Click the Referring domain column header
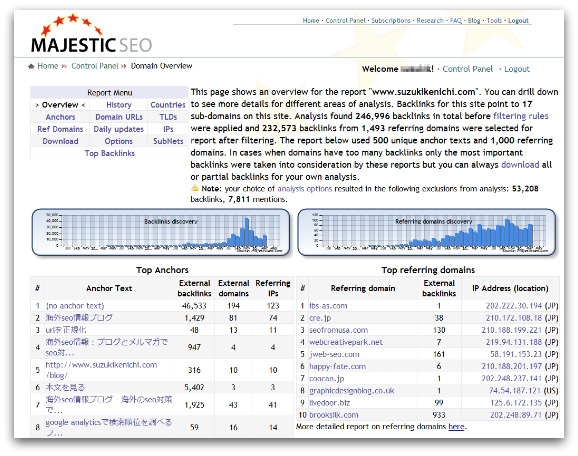578x456 pixels. pyautogui.click(x=363, y=289)
